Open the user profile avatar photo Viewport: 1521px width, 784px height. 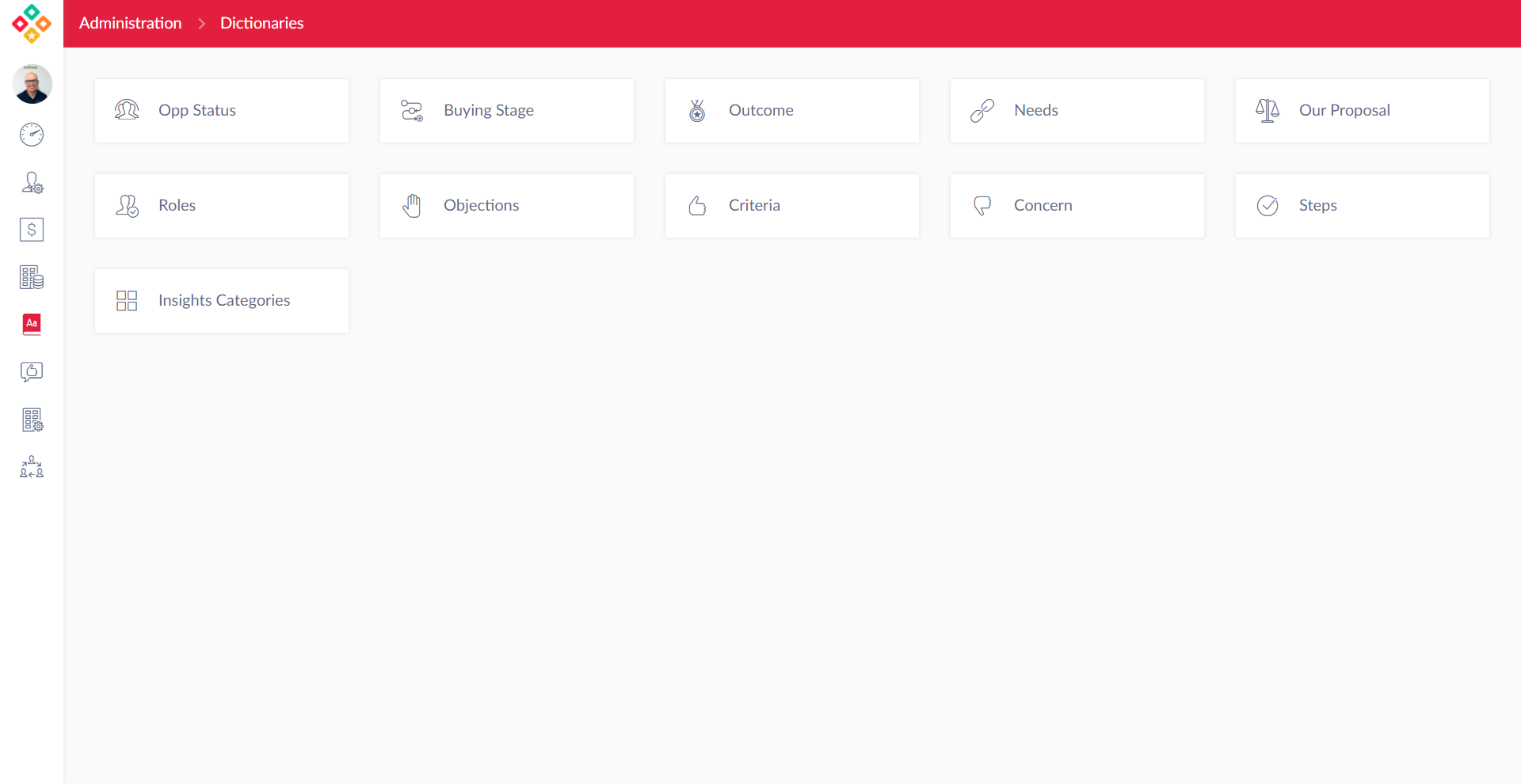[x=32, y=84]
